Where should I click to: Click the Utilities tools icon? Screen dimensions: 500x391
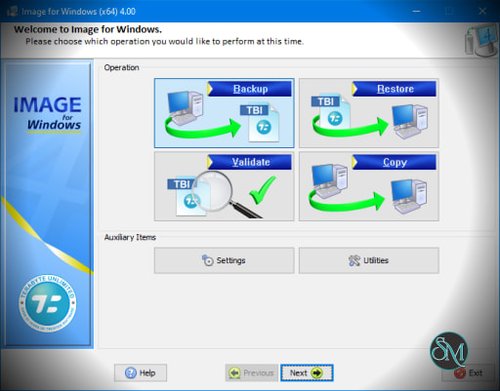point(354,260)
